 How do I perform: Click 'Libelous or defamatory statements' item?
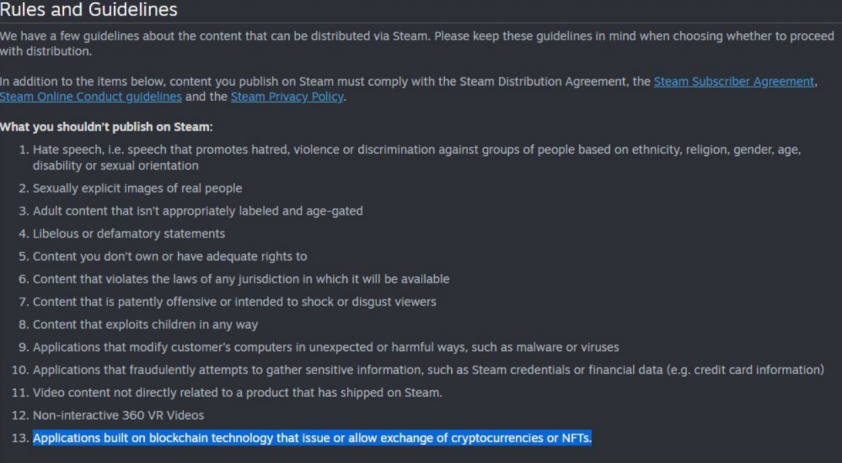coord(129,234)
